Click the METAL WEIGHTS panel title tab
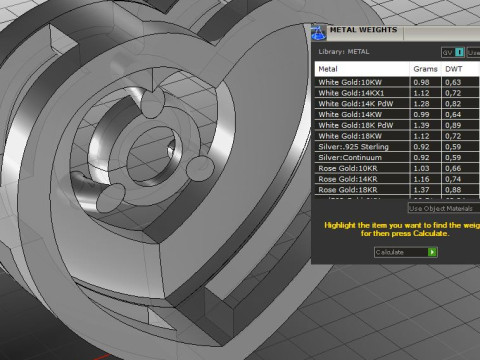This screenshot has width=480, height=360. [364, 30]
